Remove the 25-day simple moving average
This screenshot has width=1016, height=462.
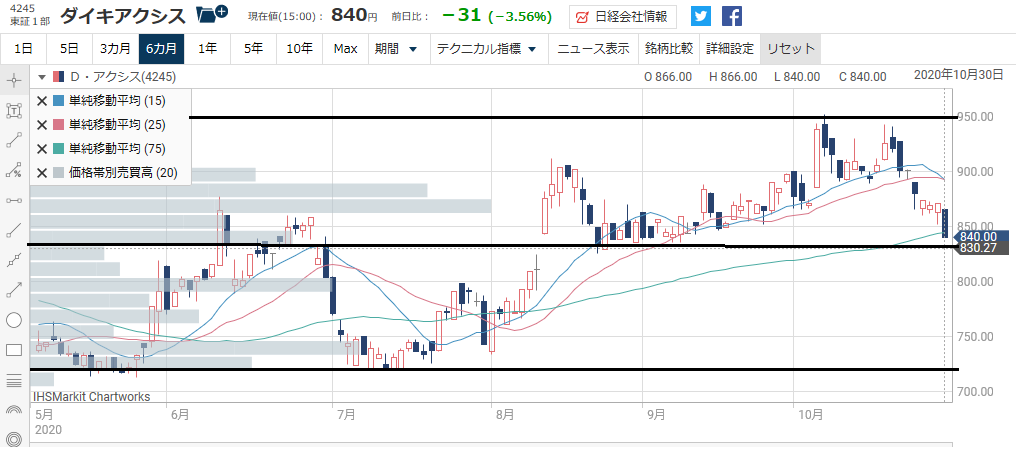[x=42, y=125]
